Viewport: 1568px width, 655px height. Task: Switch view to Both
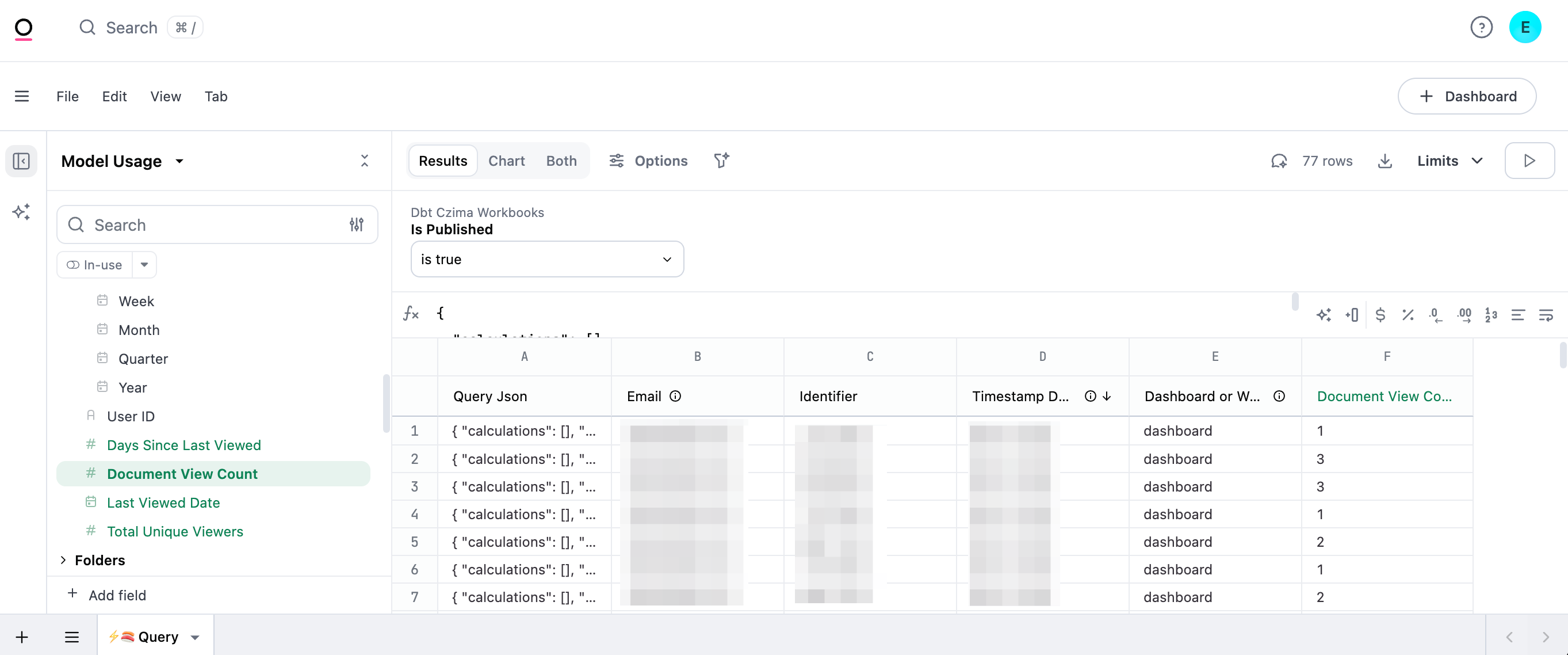click(x=561, y=161)
